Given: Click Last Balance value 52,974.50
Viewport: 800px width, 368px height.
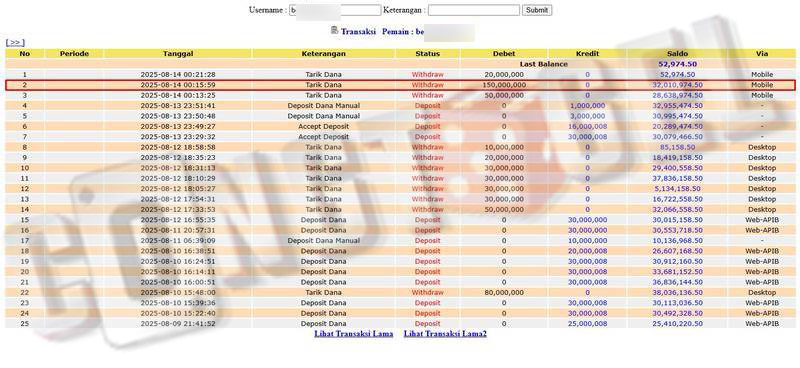Looking at the screenshot, I should (x=678, y=64).
